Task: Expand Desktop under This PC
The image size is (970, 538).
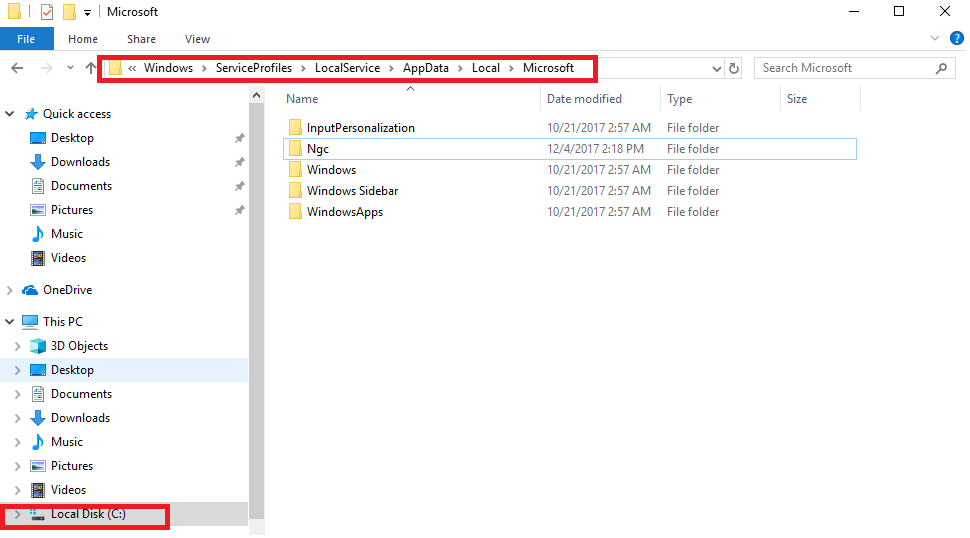Action: pyautogui.click(x=18, y=370)
